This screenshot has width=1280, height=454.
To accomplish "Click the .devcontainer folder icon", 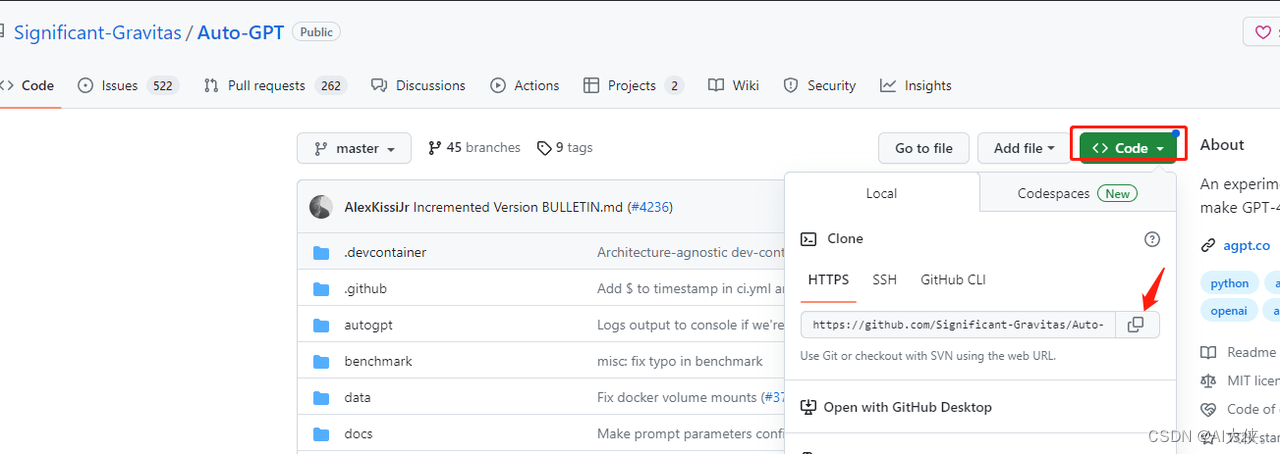I will 321,252.
